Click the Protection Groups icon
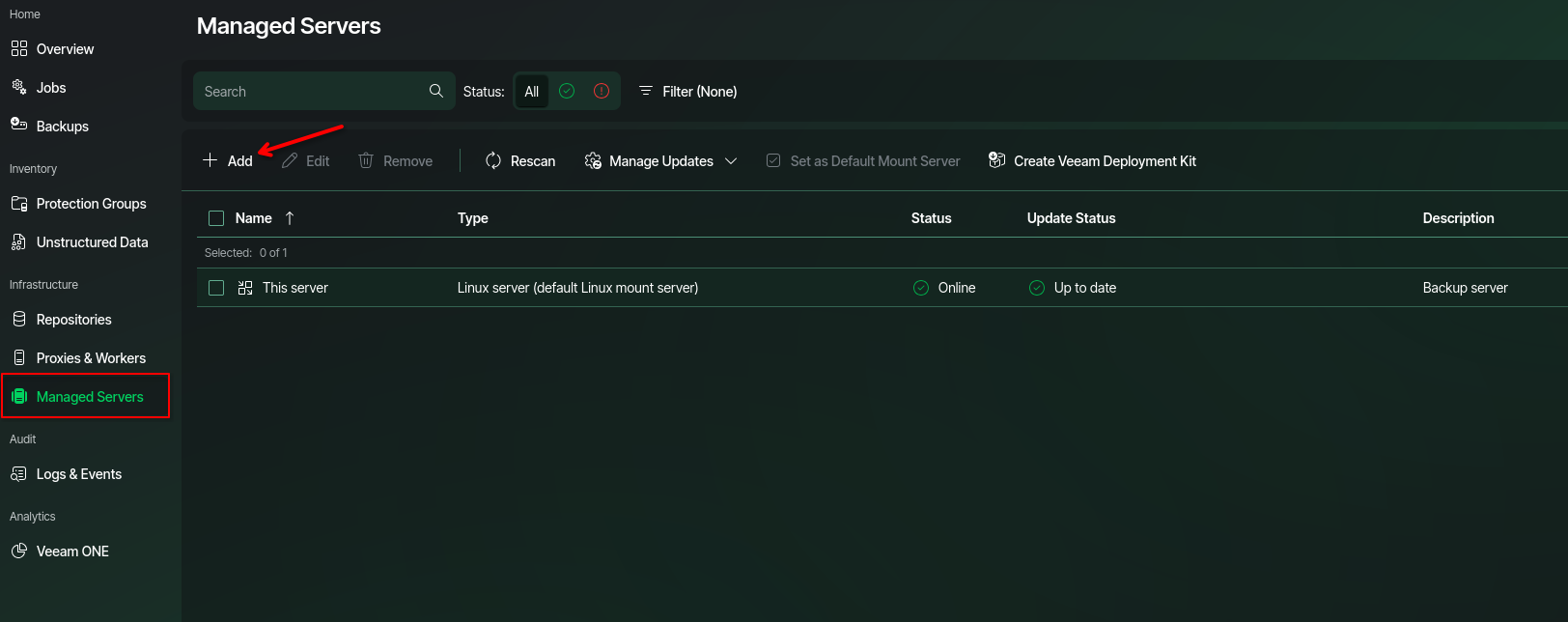 coord(19,203)
